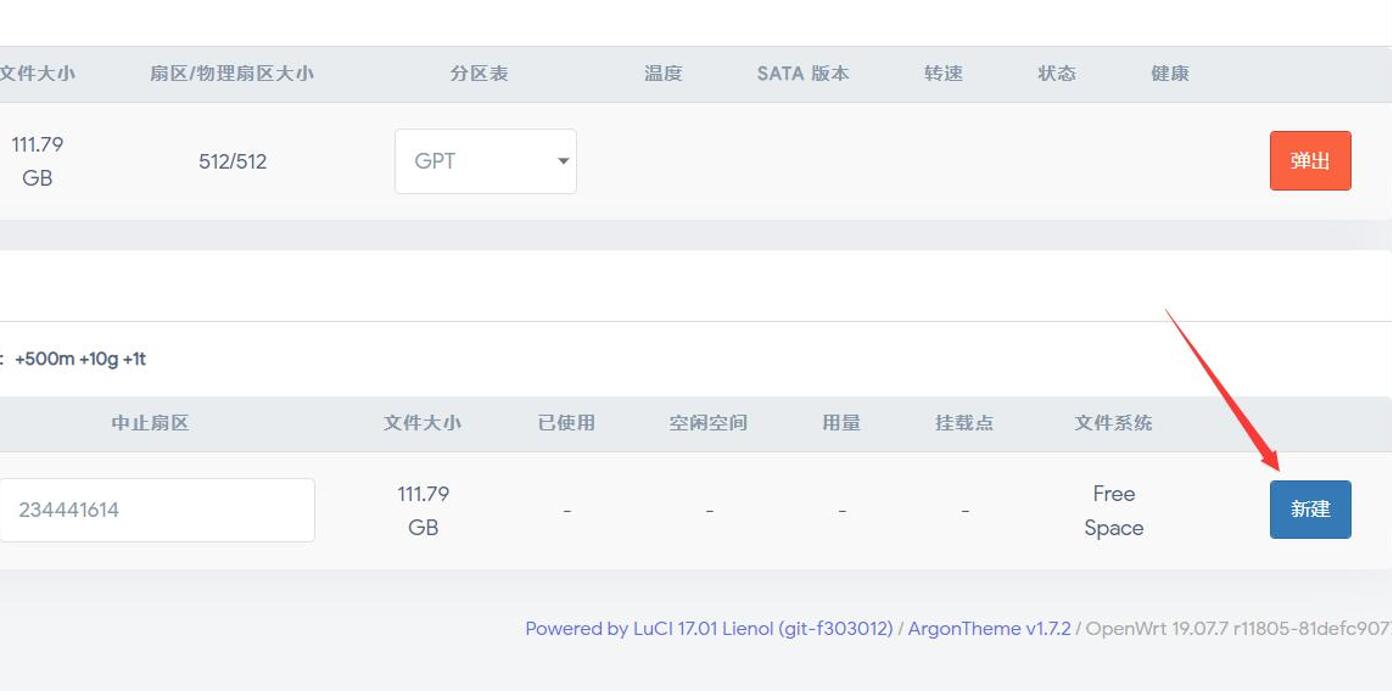
Task: Click the 分区表 column header
Action: [x=479, y=74]
